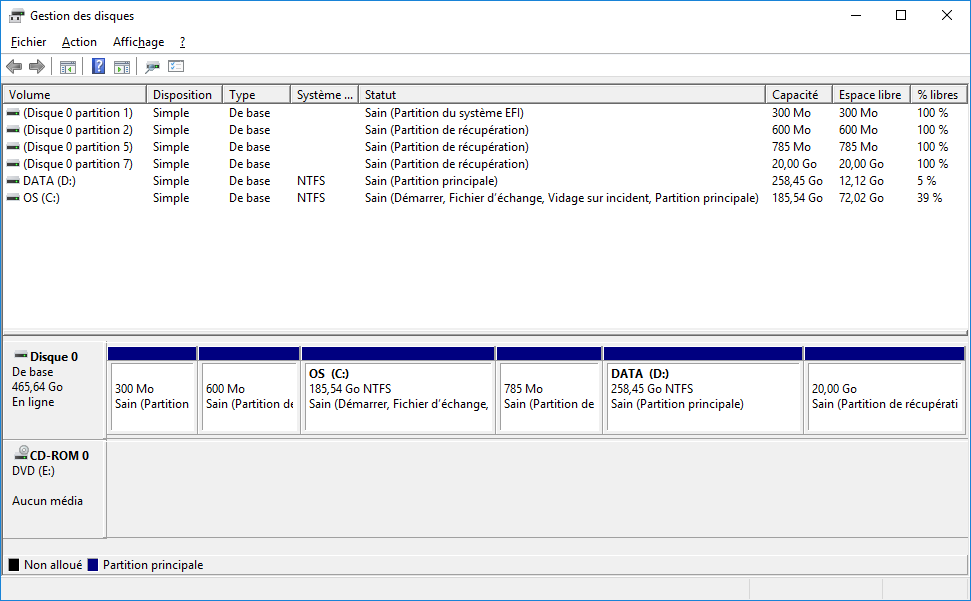The image size is (971, 601).
Task: Select the Disque 0 disk header panel
Action: 54,390
